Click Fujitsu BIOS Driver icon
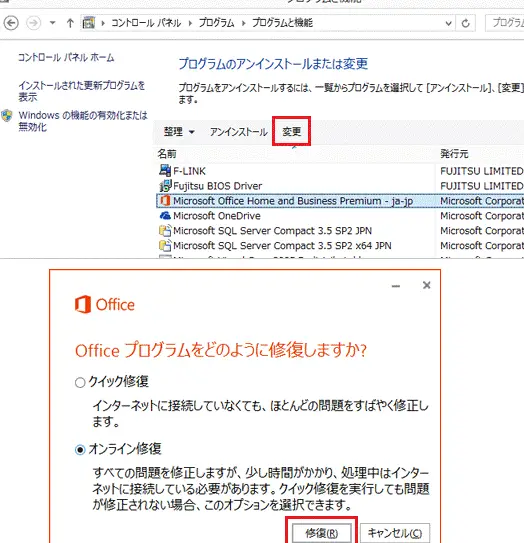 pyautogui.click(x=165, y=186)
